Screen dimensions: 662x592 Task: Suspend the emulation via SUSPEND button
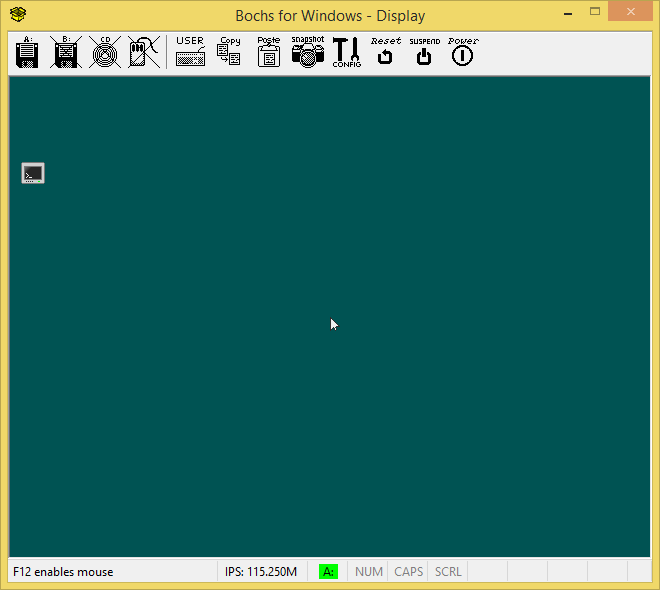[424, 53]
